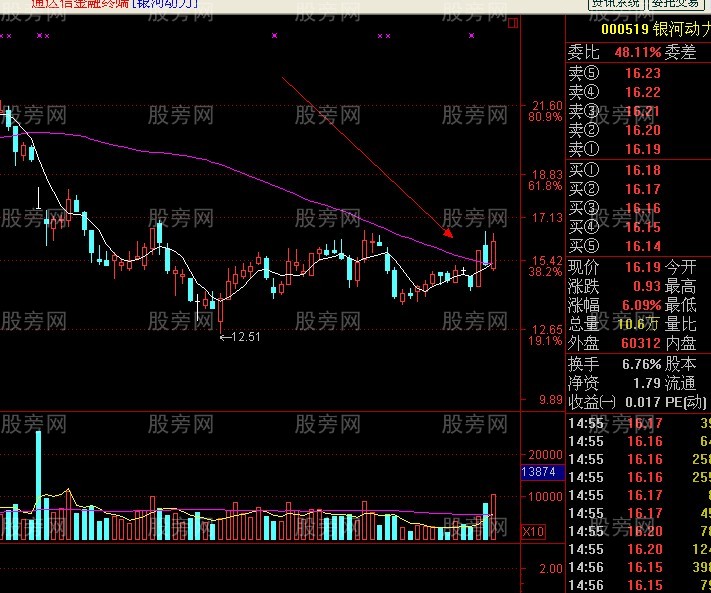Click the 买⑤ 16.14 bid price
Viewport: 711px width, 593px height.
(643, 246)
